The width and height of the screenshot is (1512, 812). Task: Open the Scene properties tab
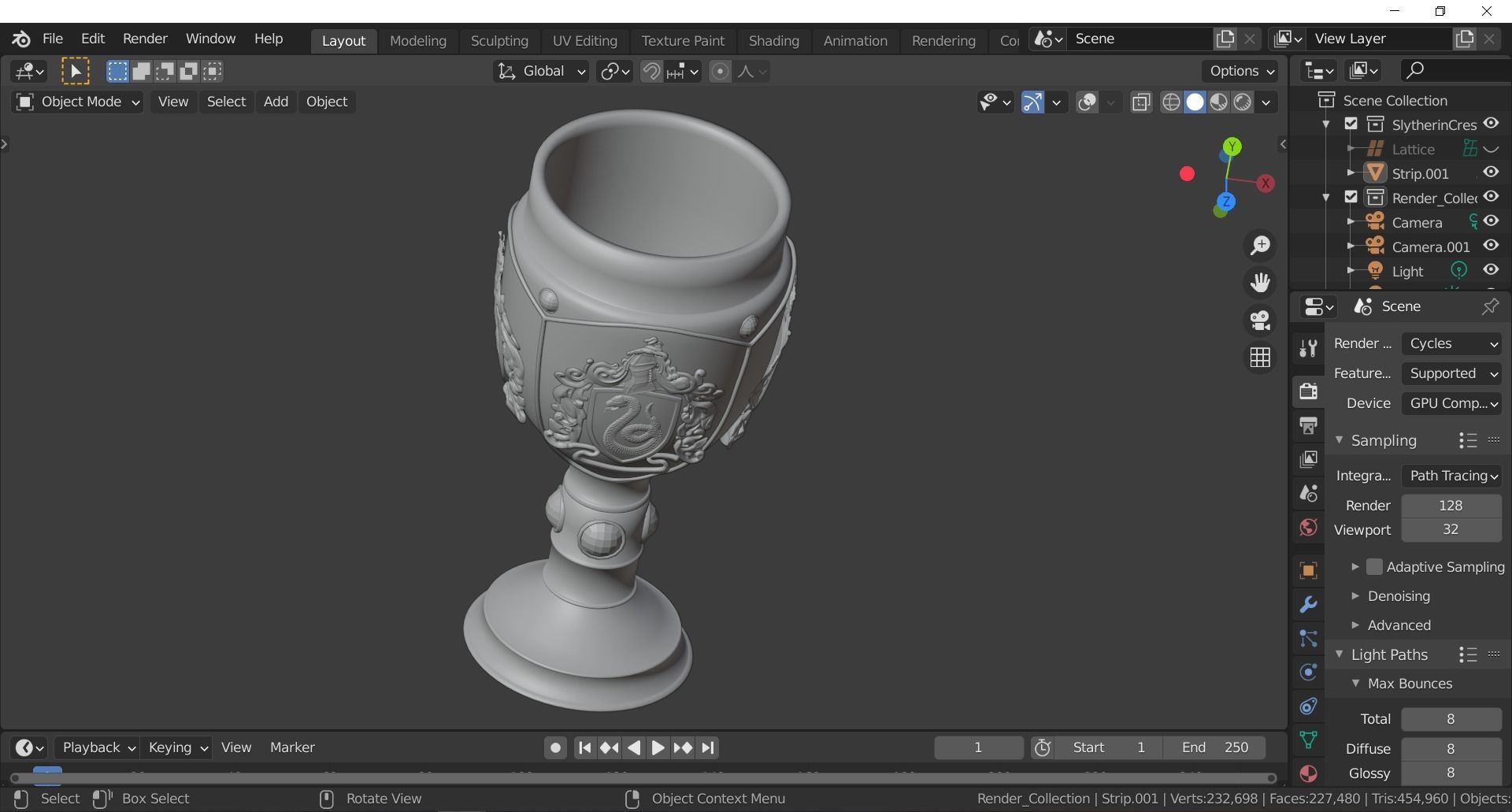pyautogui.click(x=1308, y=493)
